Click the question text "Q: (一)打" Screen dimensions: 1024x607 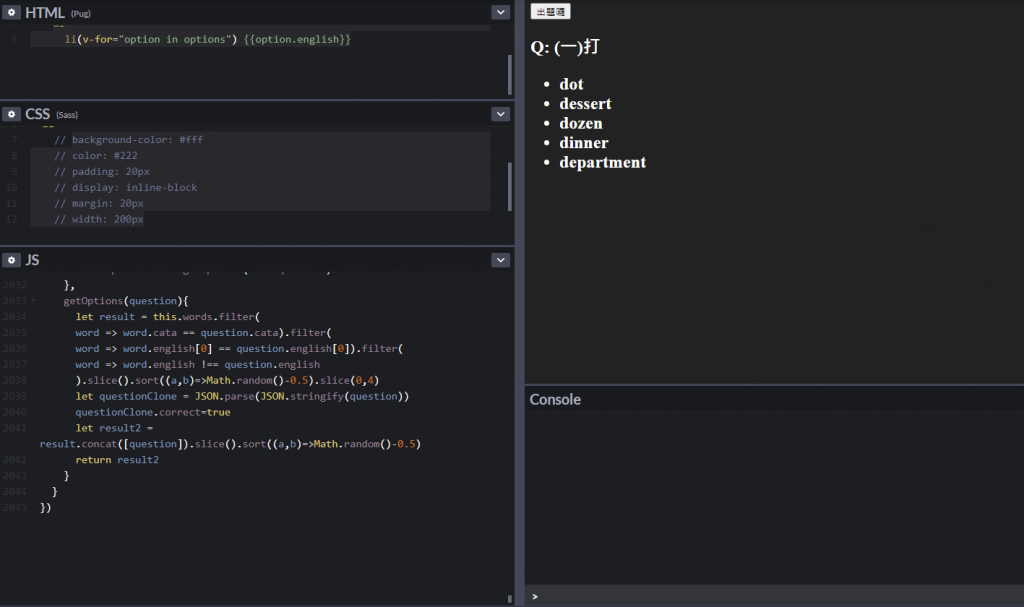pos(565,47)
